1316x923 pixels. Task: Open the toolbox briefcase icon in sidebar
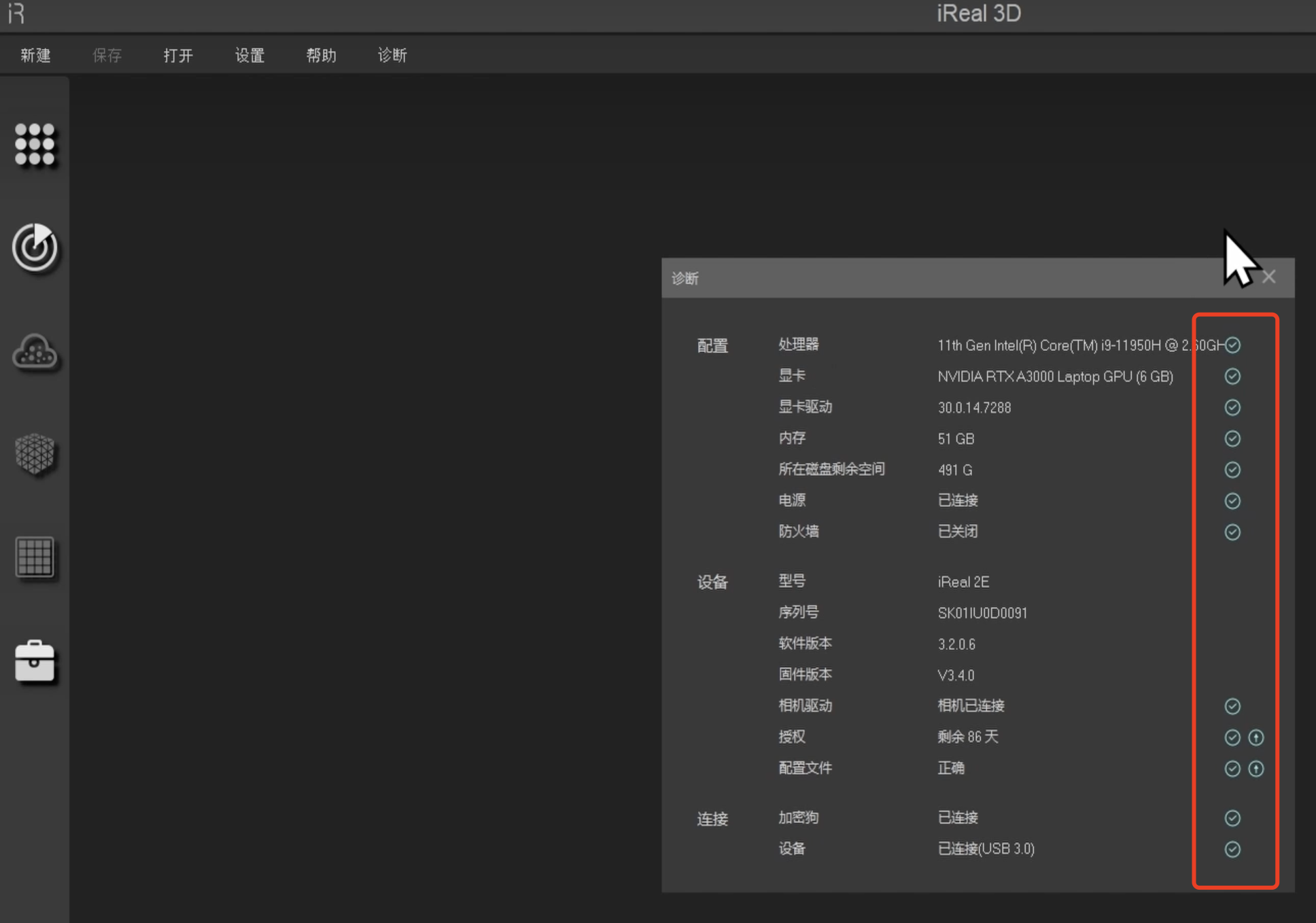(x=35, y=661)
